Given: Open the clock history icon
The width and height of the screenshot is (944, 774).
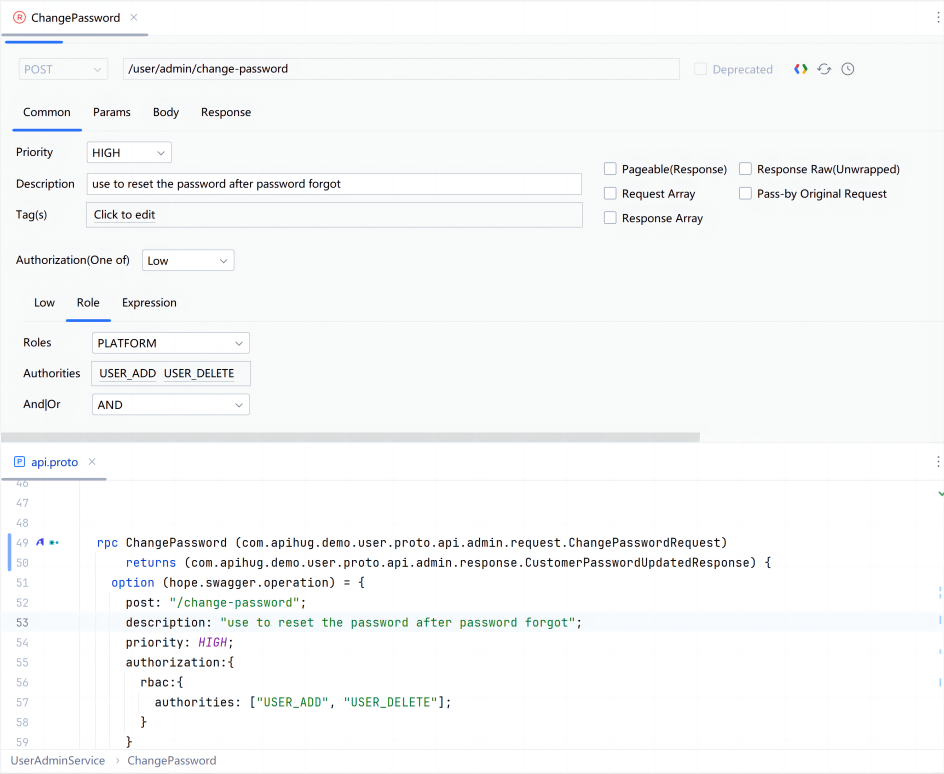Looking at the screenshot, I should click(848, 69).
